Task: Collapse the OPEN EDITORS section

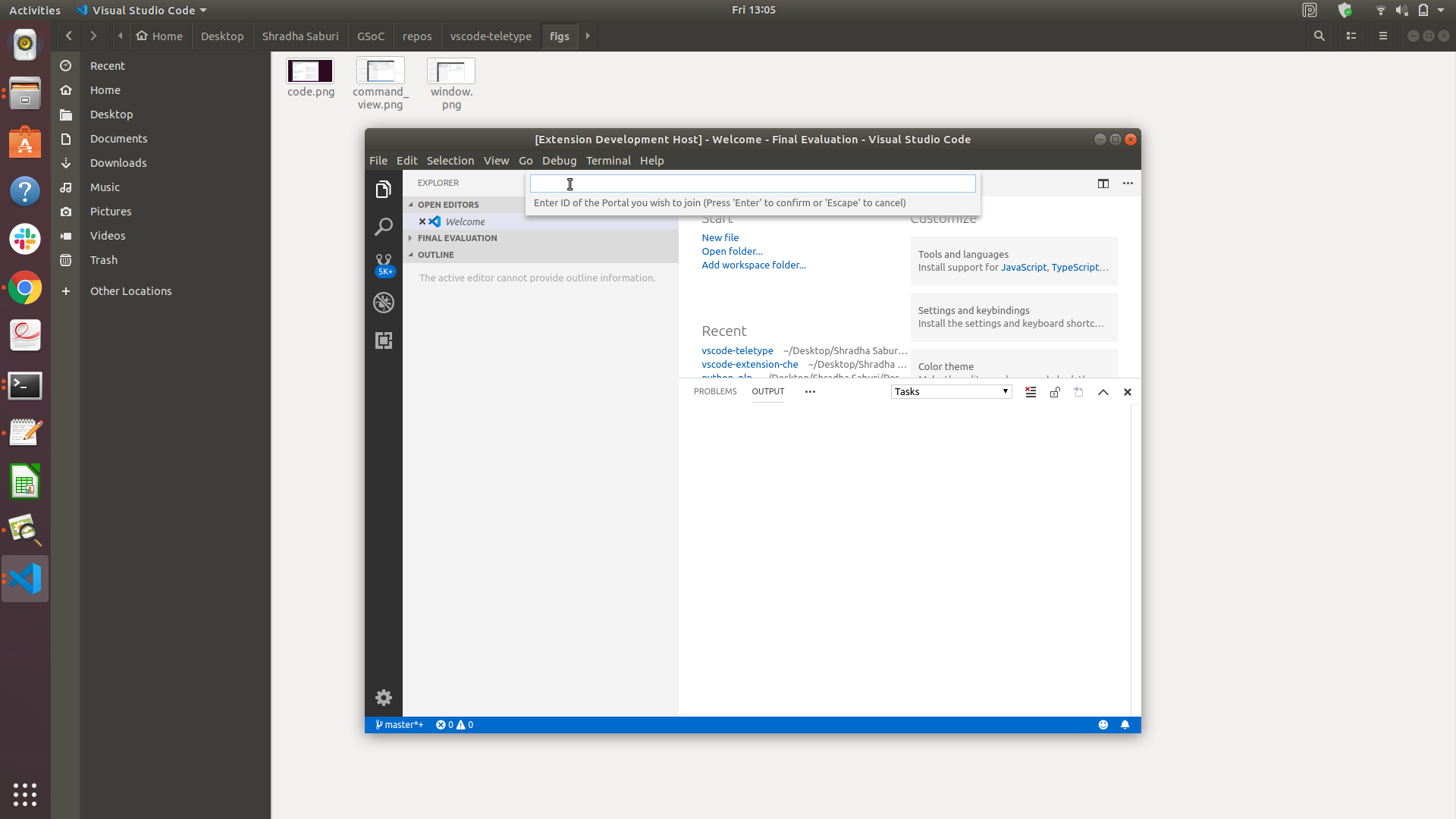Action: point(447,205)
